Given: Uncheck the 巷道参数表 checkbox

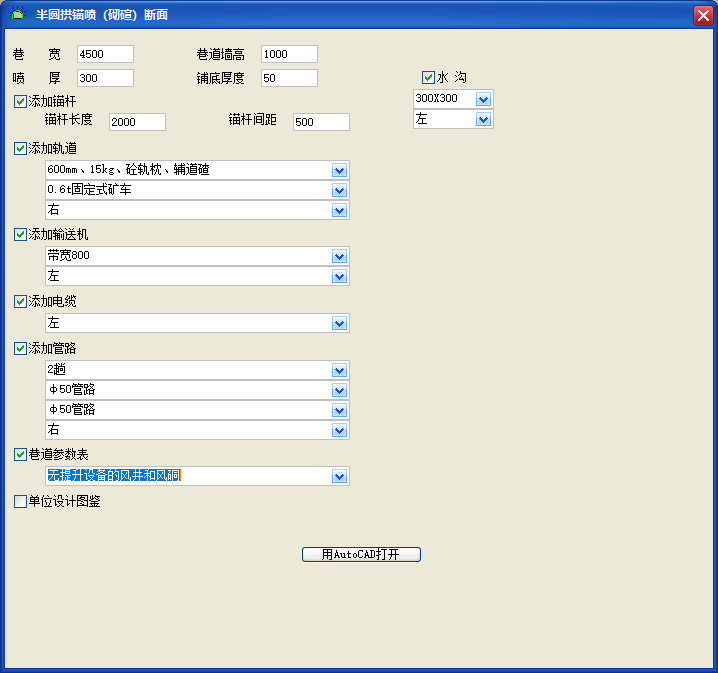Looking at the screenshot, I should 20,454.
